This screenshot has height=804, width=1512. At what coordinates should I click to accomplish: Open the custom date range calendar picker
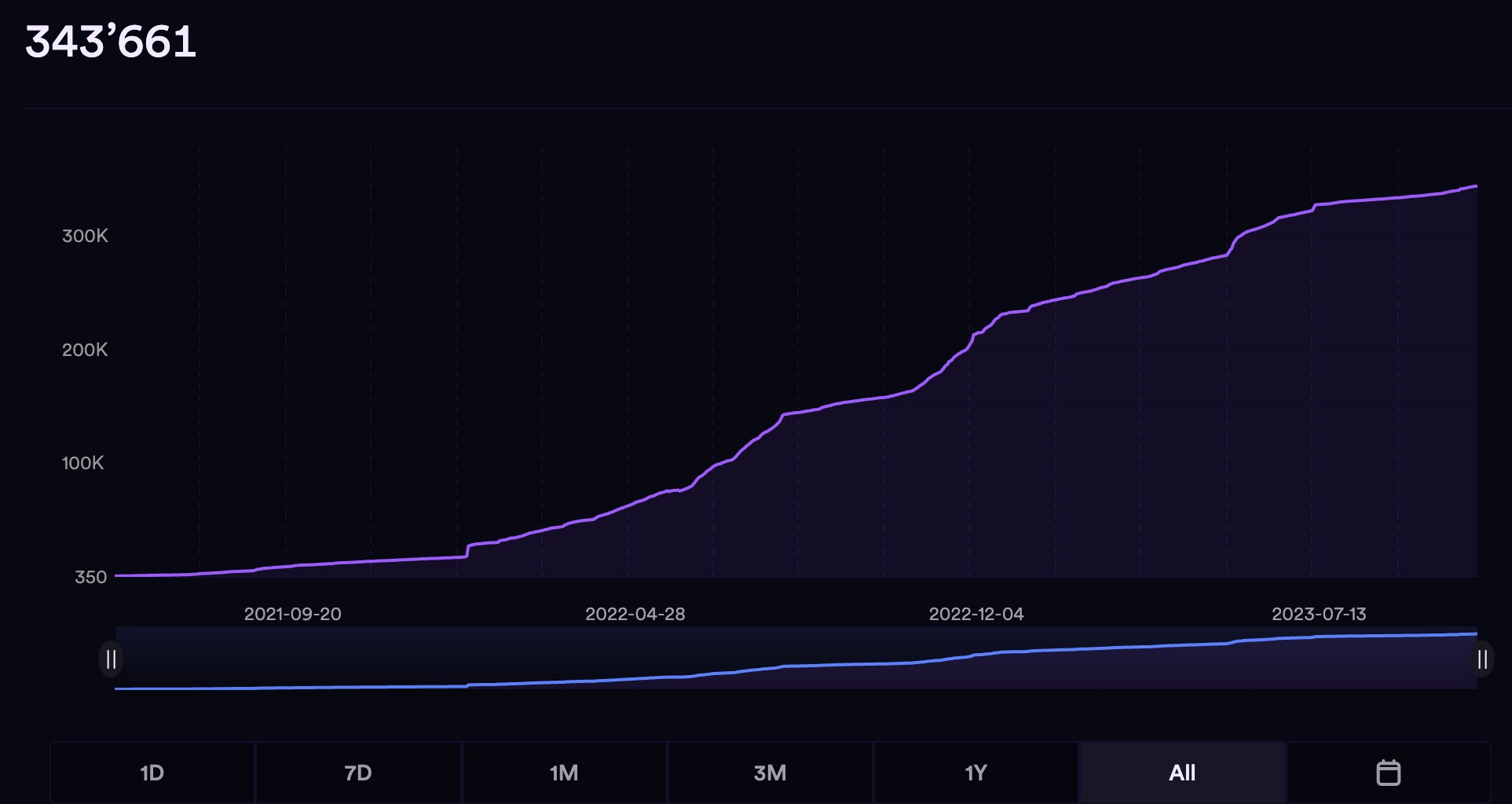1389,772
